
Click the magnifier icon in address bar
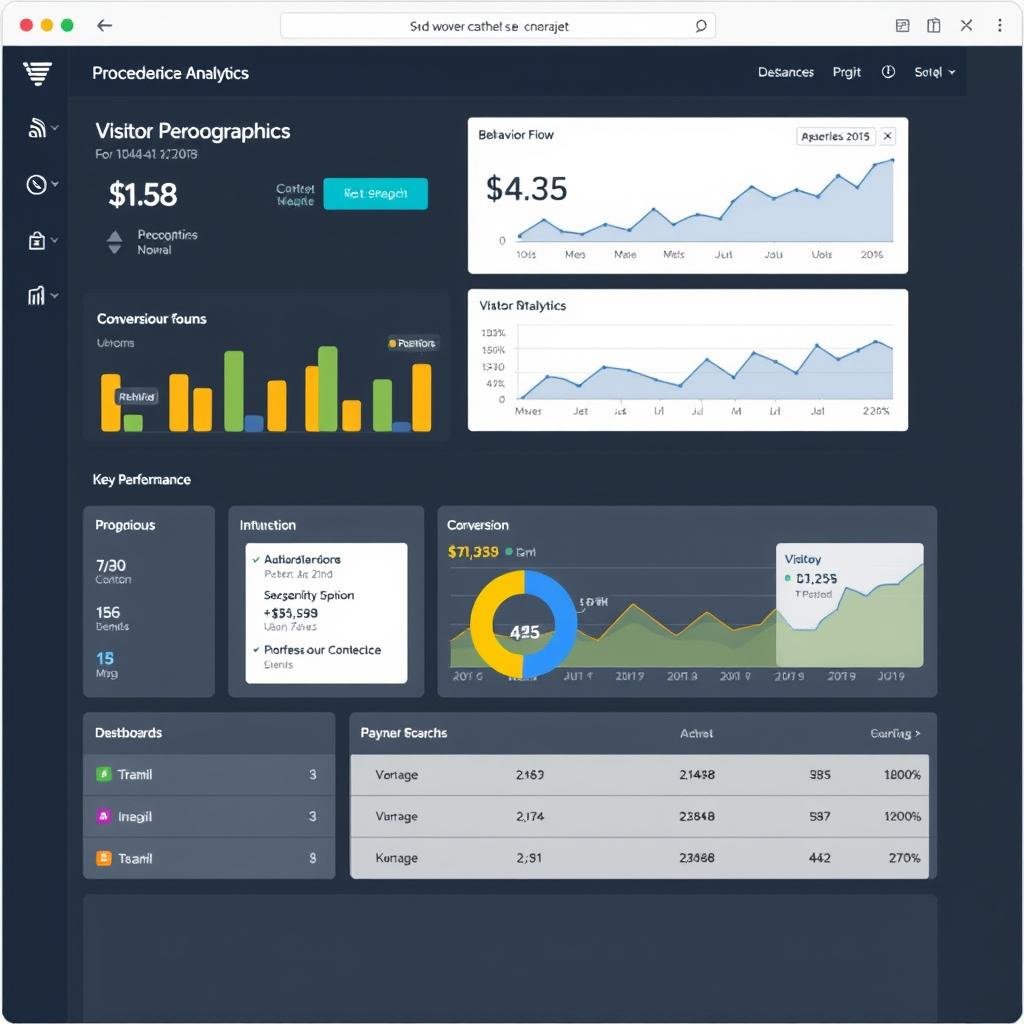701,26
